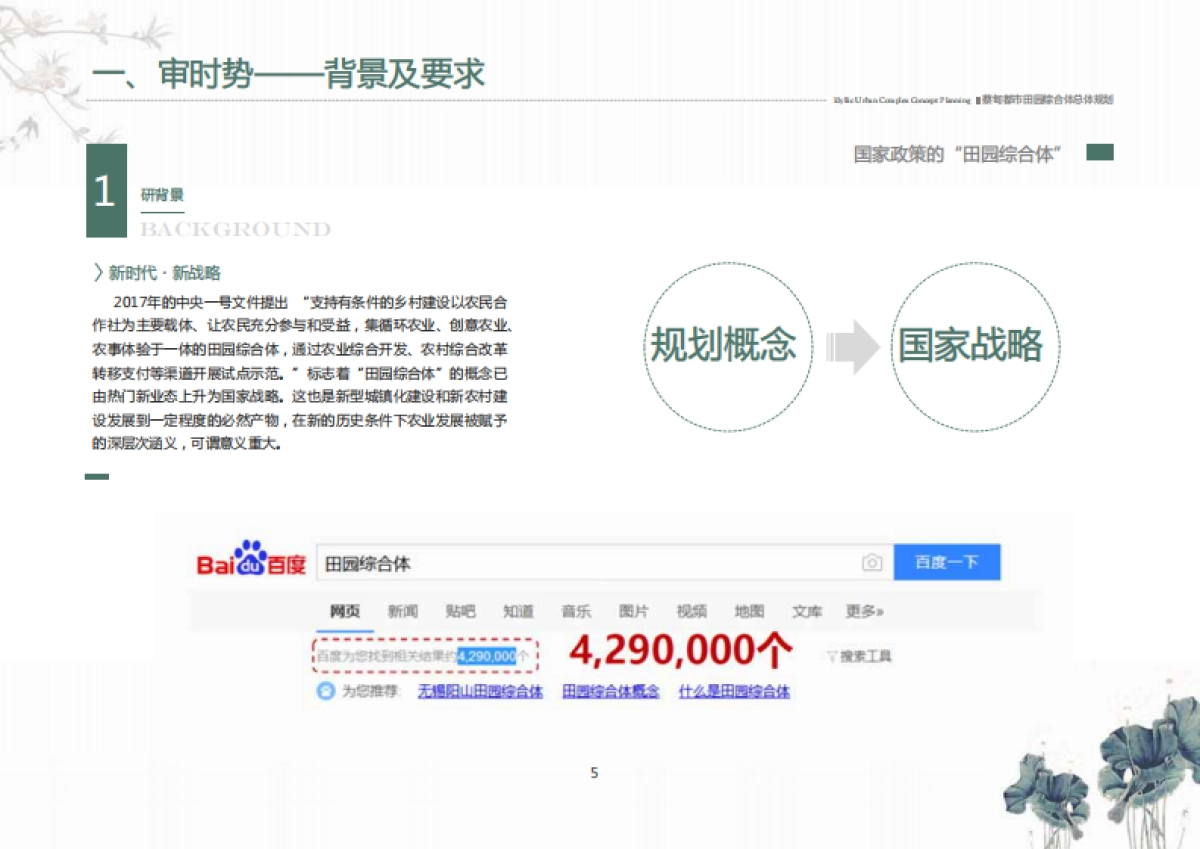The image size is (1200, 849).
Task: Open the 田园综合体概念 link
Action: coord(610,691)
